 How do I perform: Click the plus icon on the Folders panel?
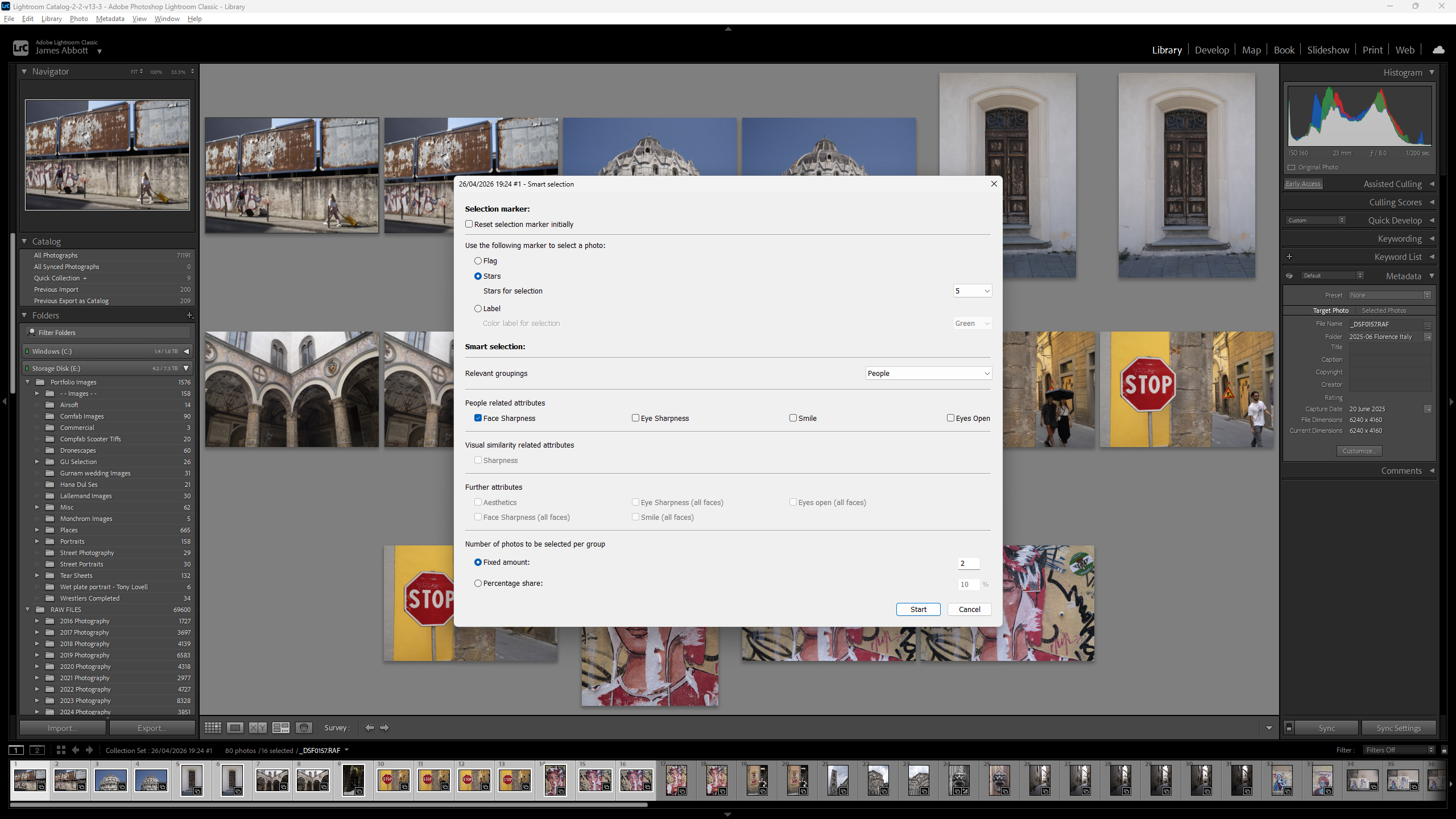click(x=189, y=316)
